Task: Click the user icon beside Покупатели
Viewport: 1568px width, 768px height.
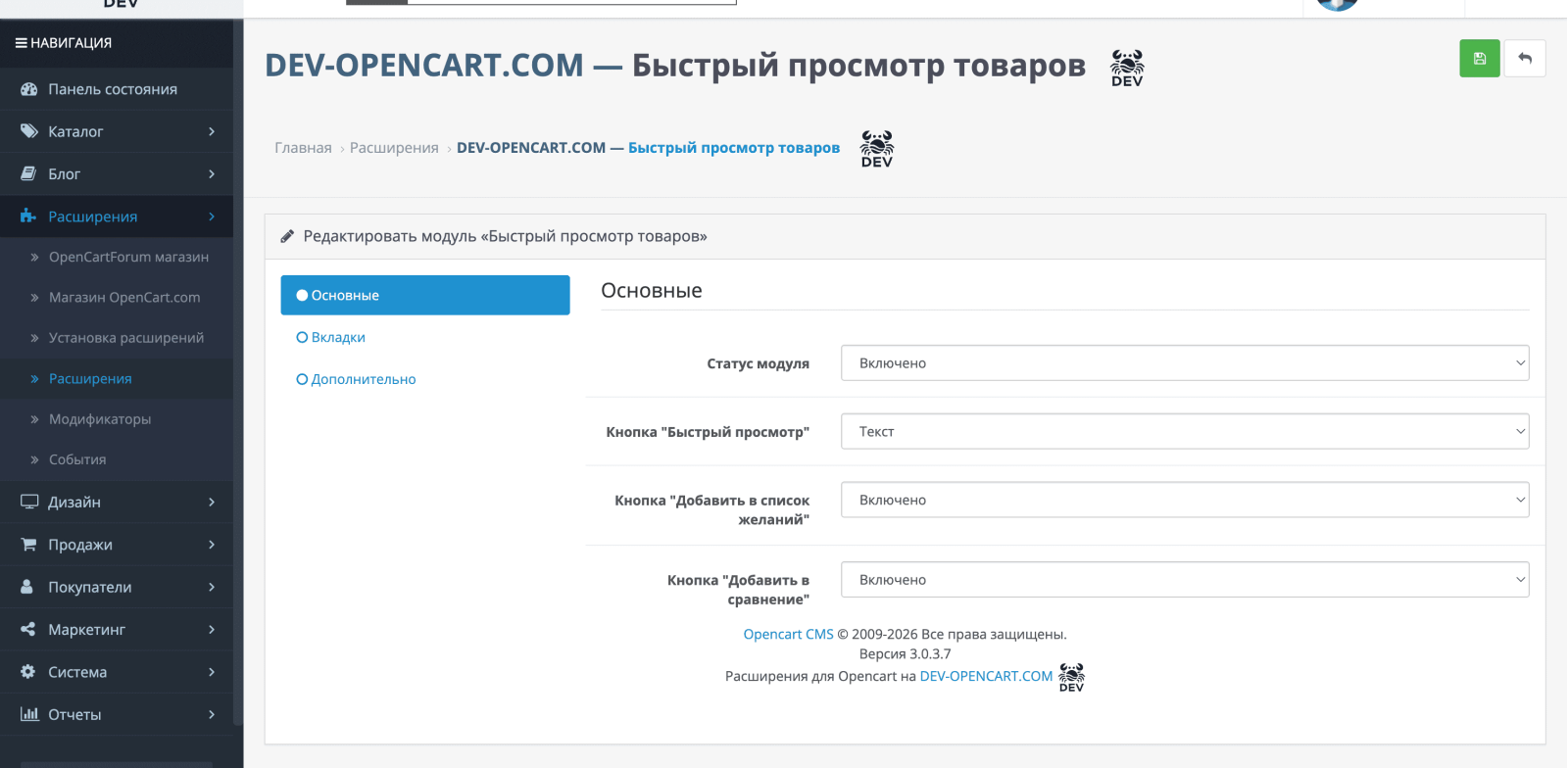Action: [x=27, y=587]
